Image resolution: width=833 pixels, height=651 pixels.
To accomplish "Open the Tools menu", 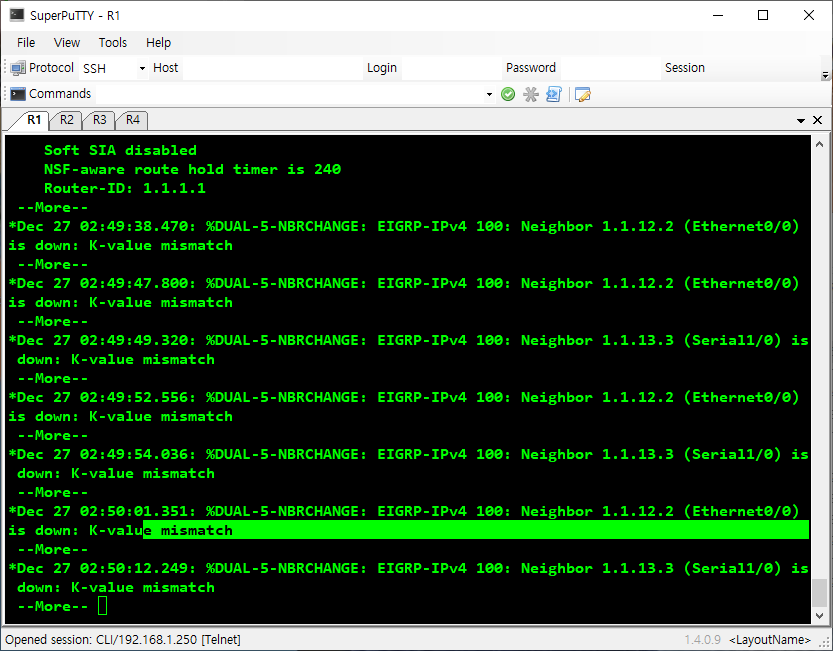I will click(113, 43).
